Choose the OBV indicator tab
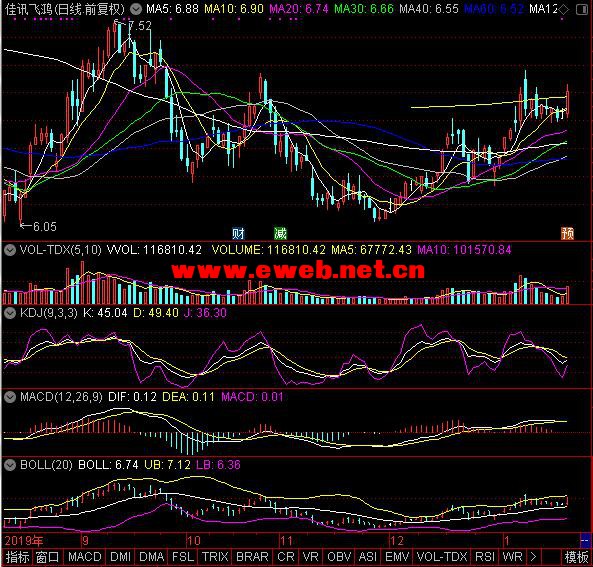The height and width of the screenshot is (567, 593). pyautogui.click(x=339, y=557)
